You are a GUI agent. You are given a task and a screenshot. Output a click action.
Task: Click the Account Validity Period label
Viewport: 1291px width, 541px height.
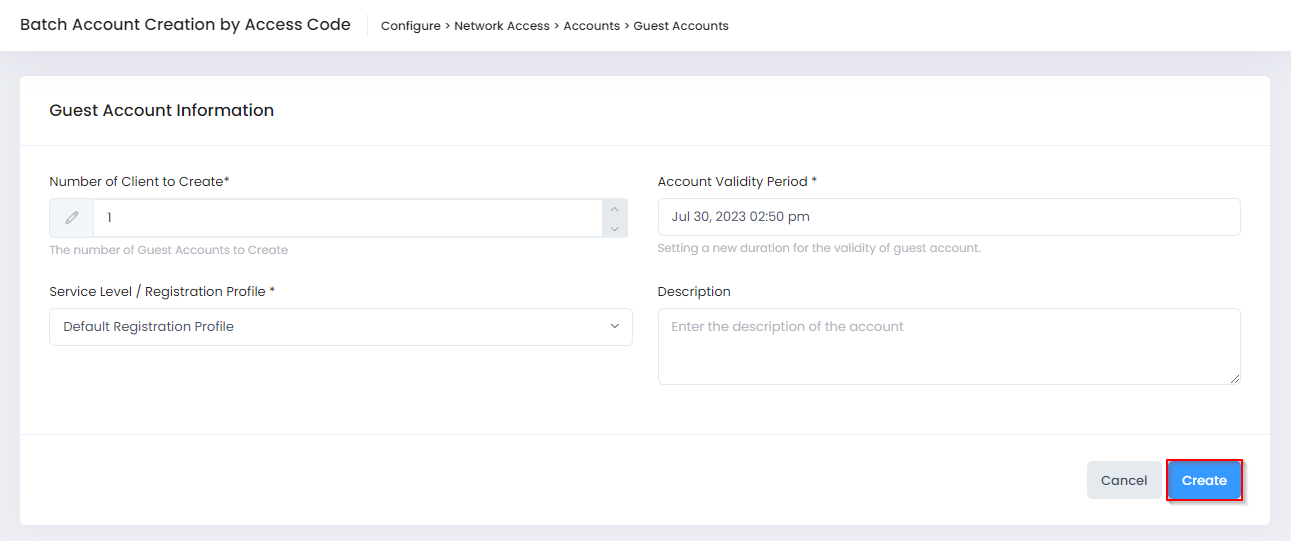(x=732, y=182)
